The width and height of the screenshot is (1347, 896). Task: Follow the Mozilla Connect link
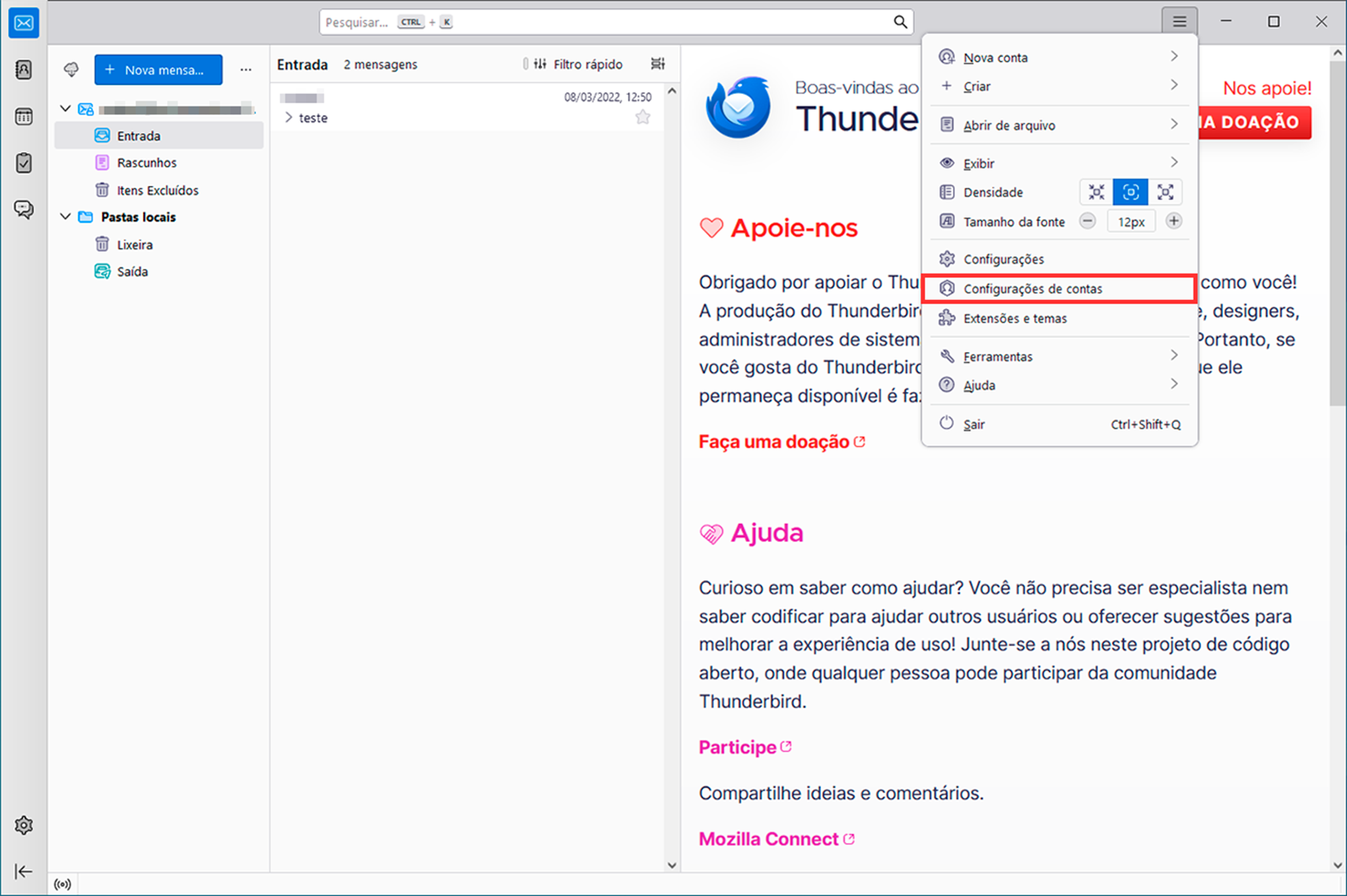coord(777,839)
